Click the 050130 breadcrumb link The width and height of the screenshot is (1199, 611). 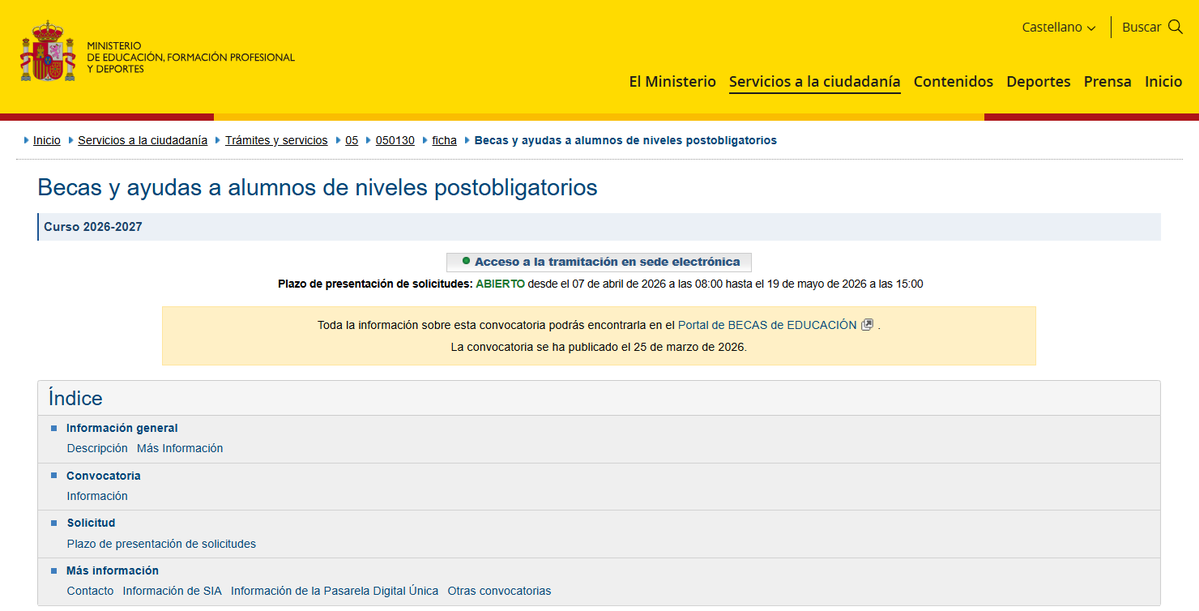point(395,141)
